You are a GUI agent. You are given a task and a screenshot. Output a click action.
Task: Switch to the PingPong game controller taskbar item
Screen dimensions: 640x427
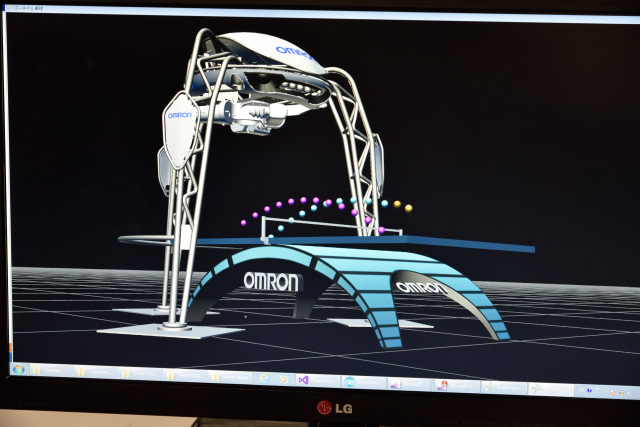click(x=504, y=388)
